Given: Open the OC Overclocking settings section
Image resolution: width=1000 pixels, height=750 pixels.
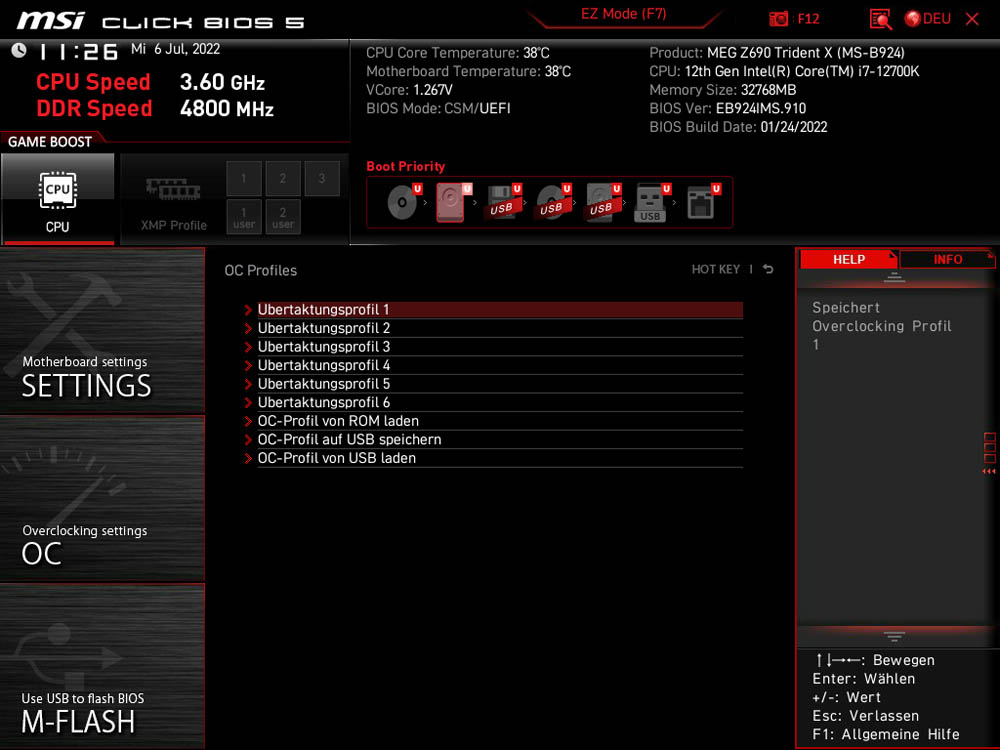Looking at the screenshot, I should (102, 499).
